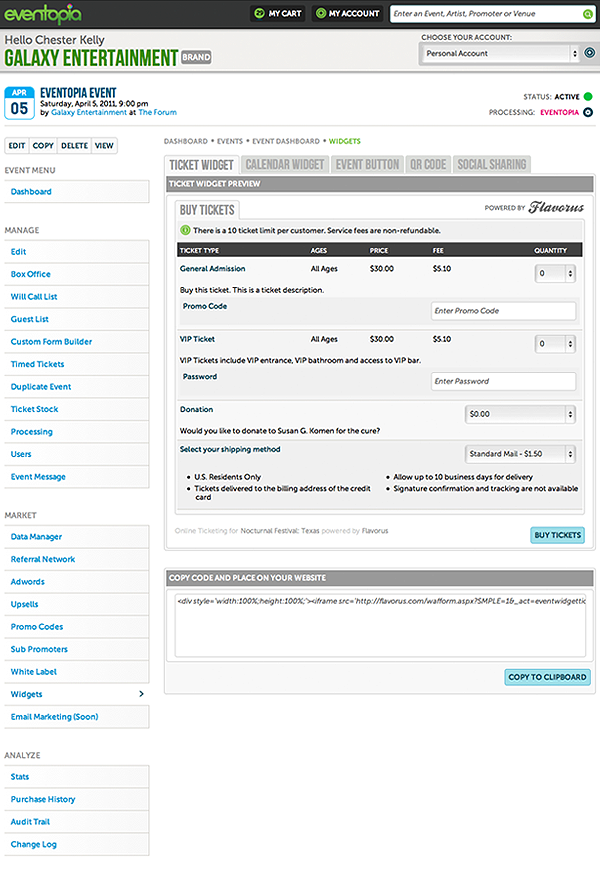Open Sub Promoters
The image size is (600, 882).
[76, 650]
